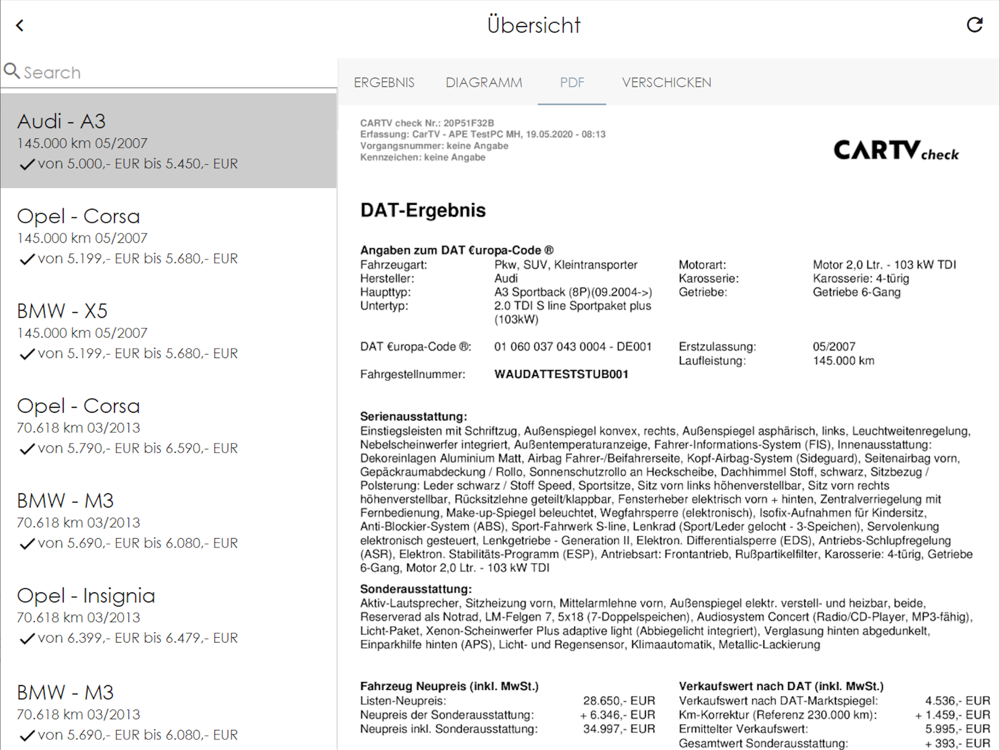The image size is (1000, 750).
Task: Click the Serienausstattung: heading
Action: (413, 416)
